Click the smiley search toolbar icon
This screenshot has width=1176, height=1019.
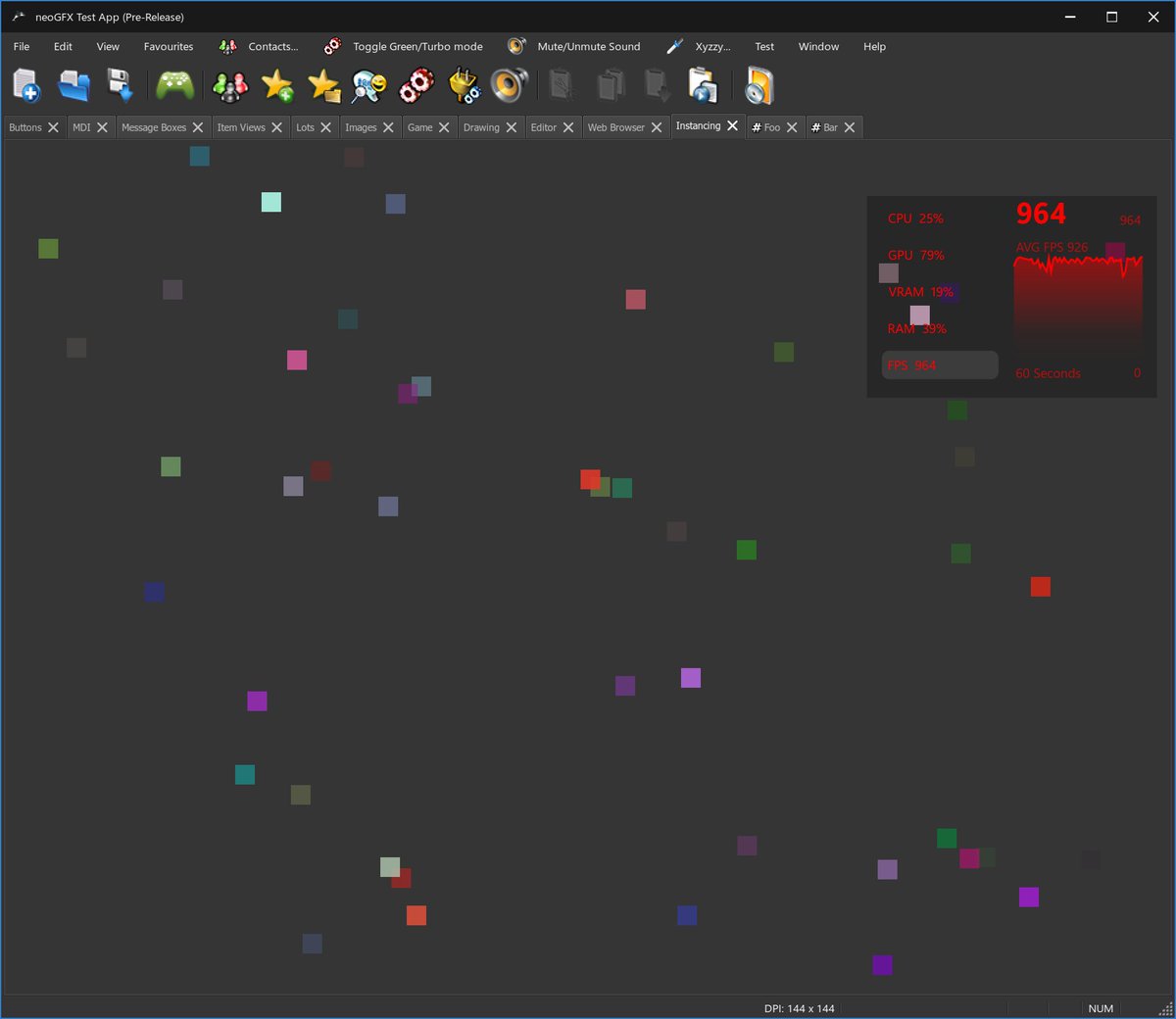coord(370,84)
